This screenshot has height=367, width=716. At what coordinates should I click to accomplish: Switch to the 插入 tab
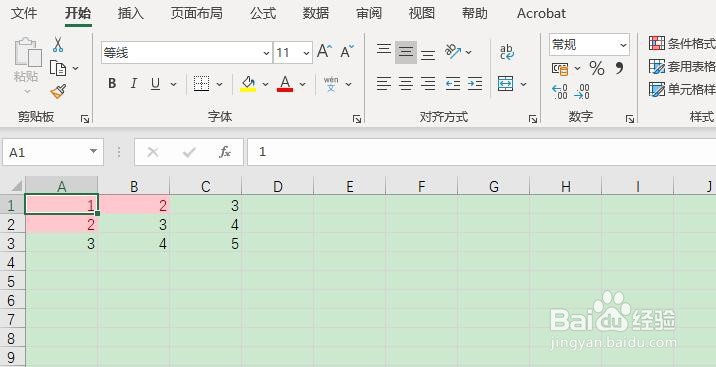pos(131,13)
